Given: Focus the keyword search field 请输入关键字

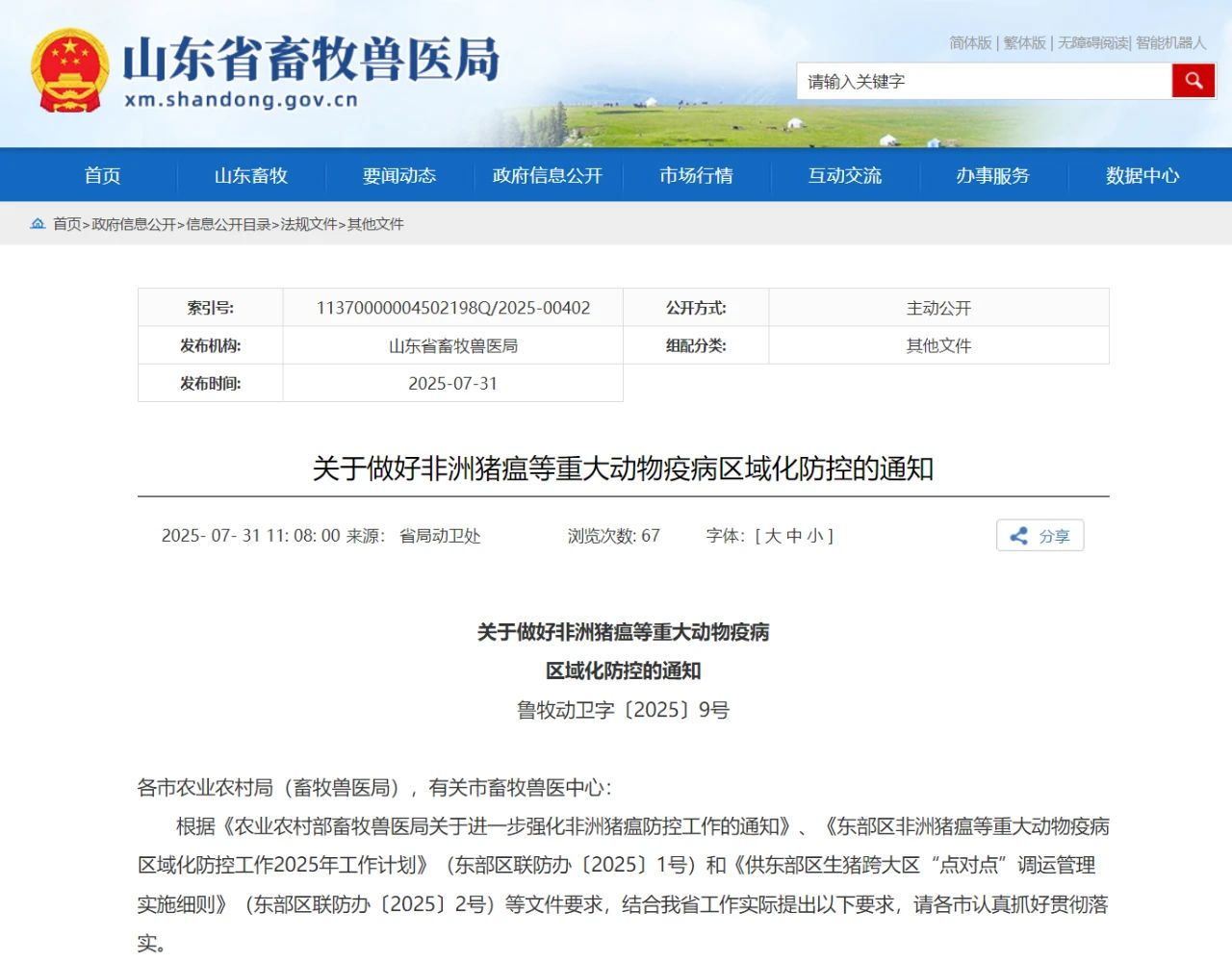Looking at the screenshot, I should [984, 81].
